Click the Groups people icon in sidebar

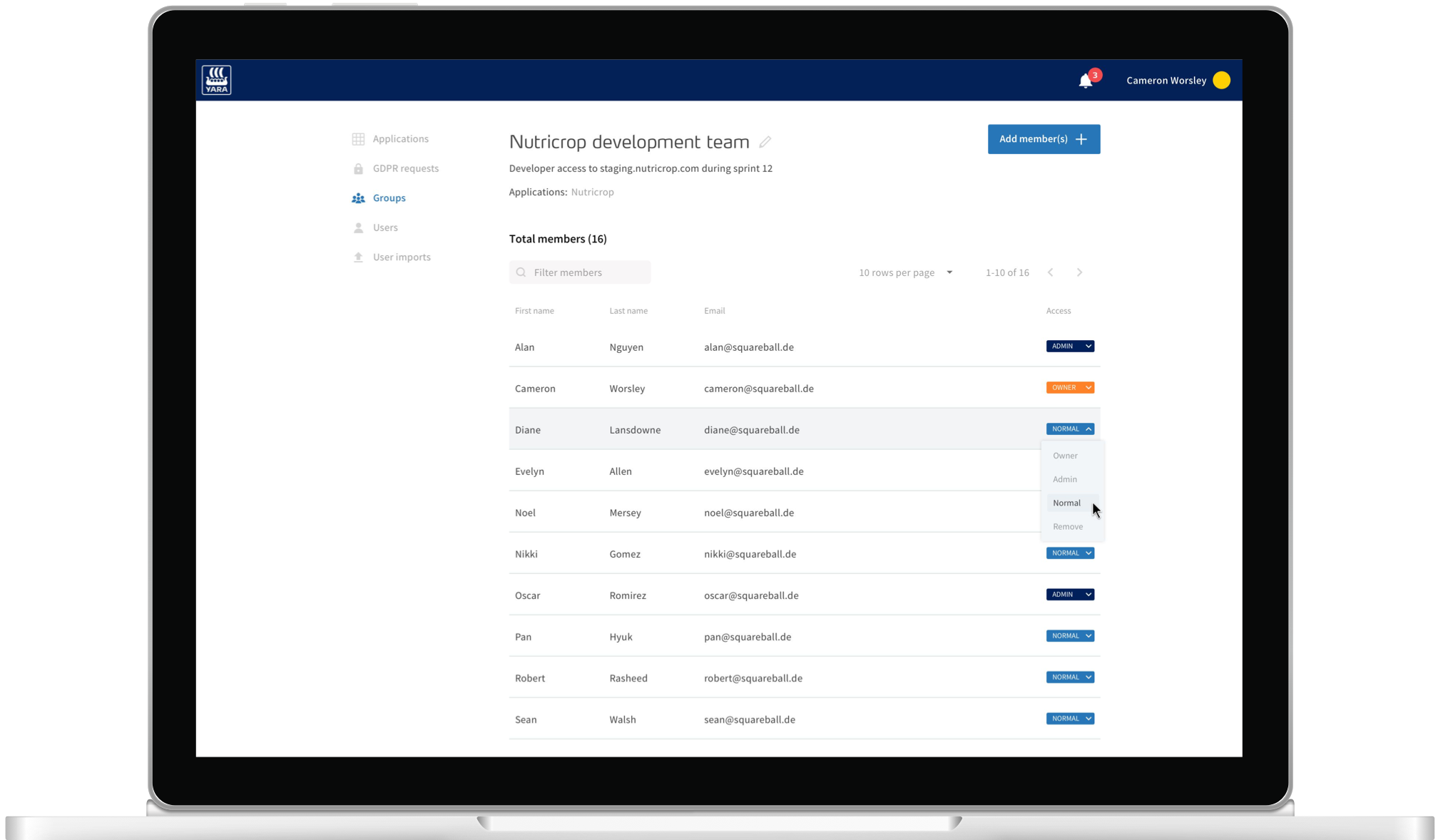[x=358, y=198]
